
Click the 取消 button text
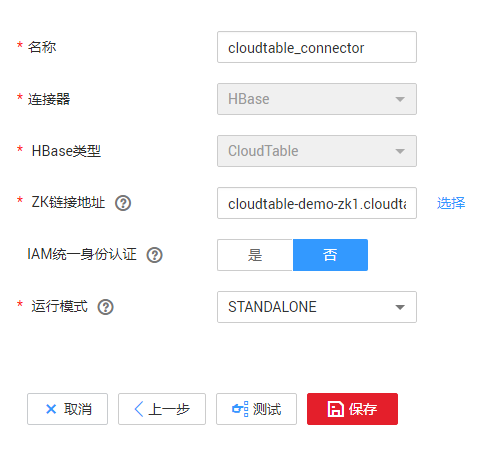tap(78, 409)
